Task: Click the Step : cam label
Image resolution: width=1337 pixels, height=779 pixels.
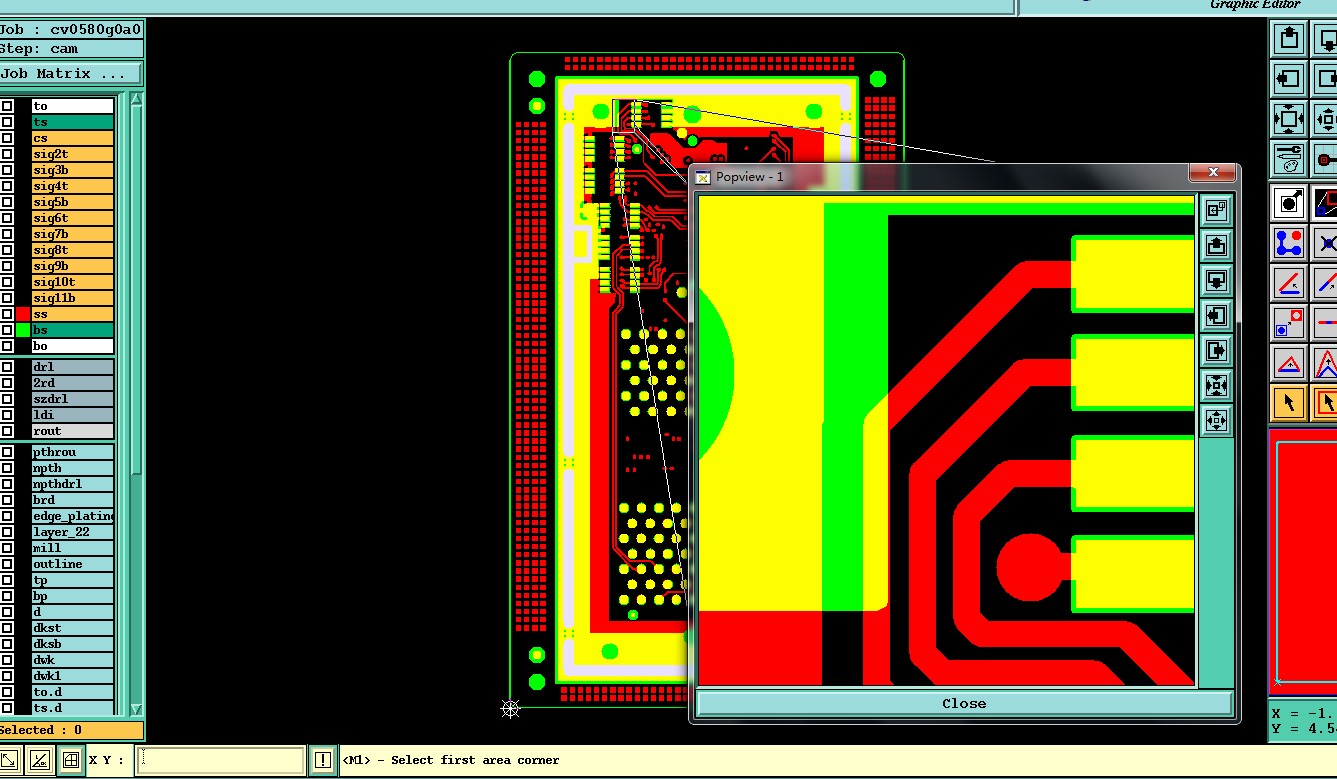Action: point(71,48)
